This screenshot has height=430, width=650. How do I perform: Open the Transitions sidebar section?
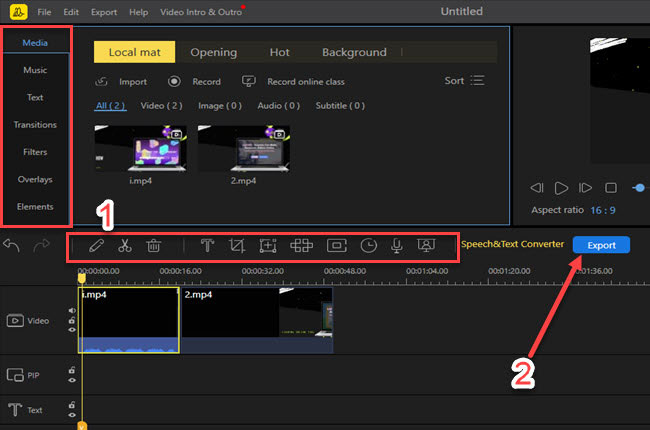pyautogui.click(x=35, y=125)
